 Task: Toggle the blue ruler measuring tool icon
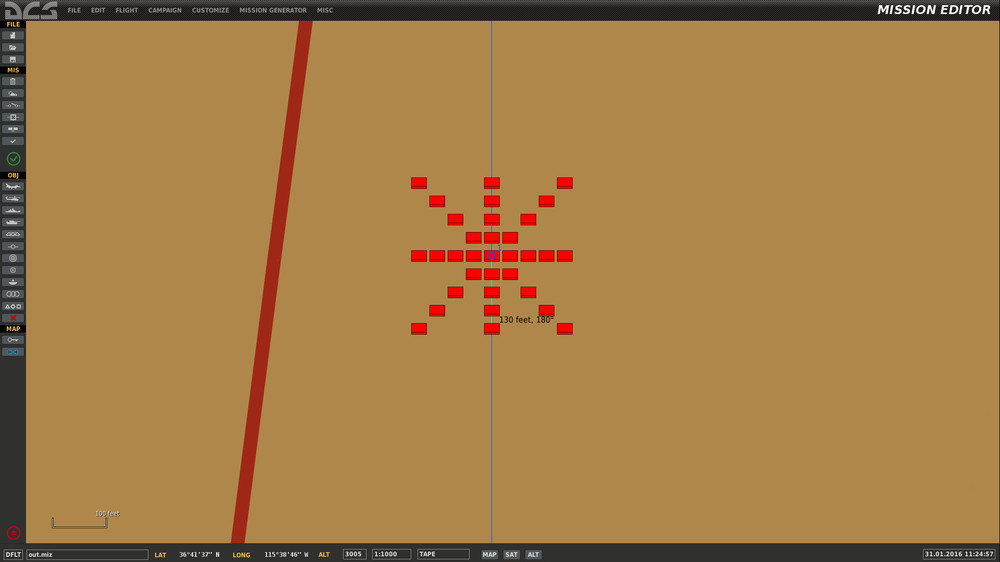pyautogui.click(x=13, y=352)
